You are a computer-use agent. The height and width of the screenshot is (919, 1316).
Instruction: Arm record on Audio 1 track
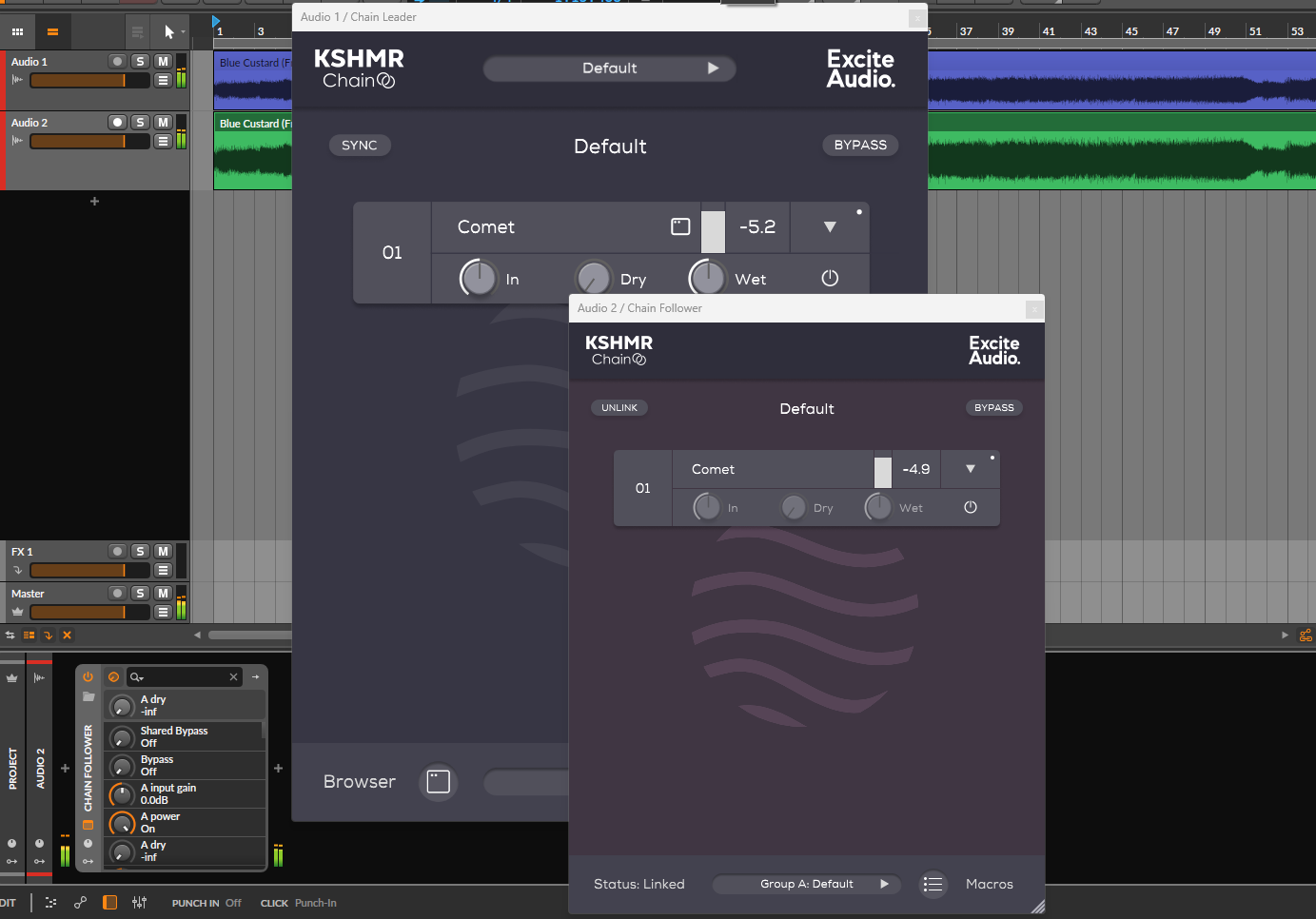117,61
